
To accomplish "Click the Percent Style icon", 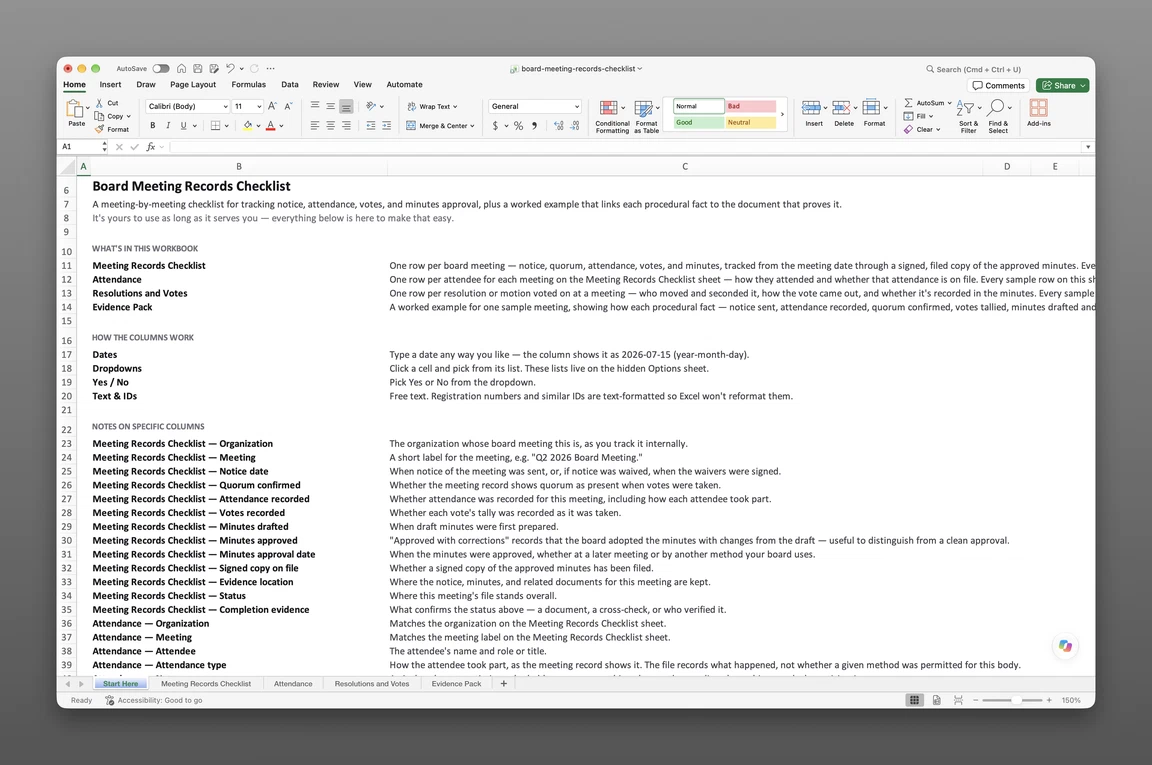I will coord(519,126).
